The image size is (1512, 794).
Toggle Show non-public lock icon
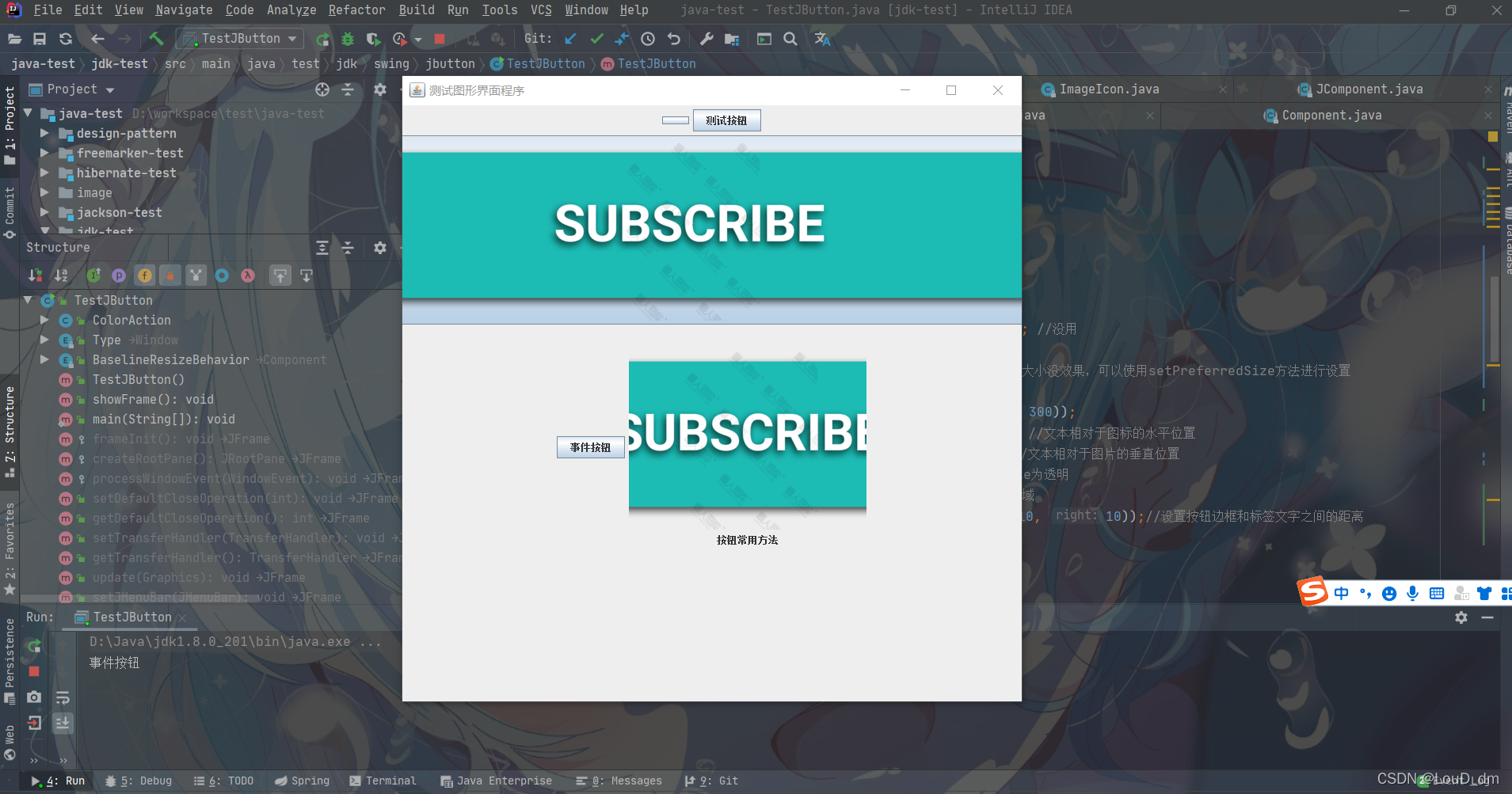coord(169,275)
